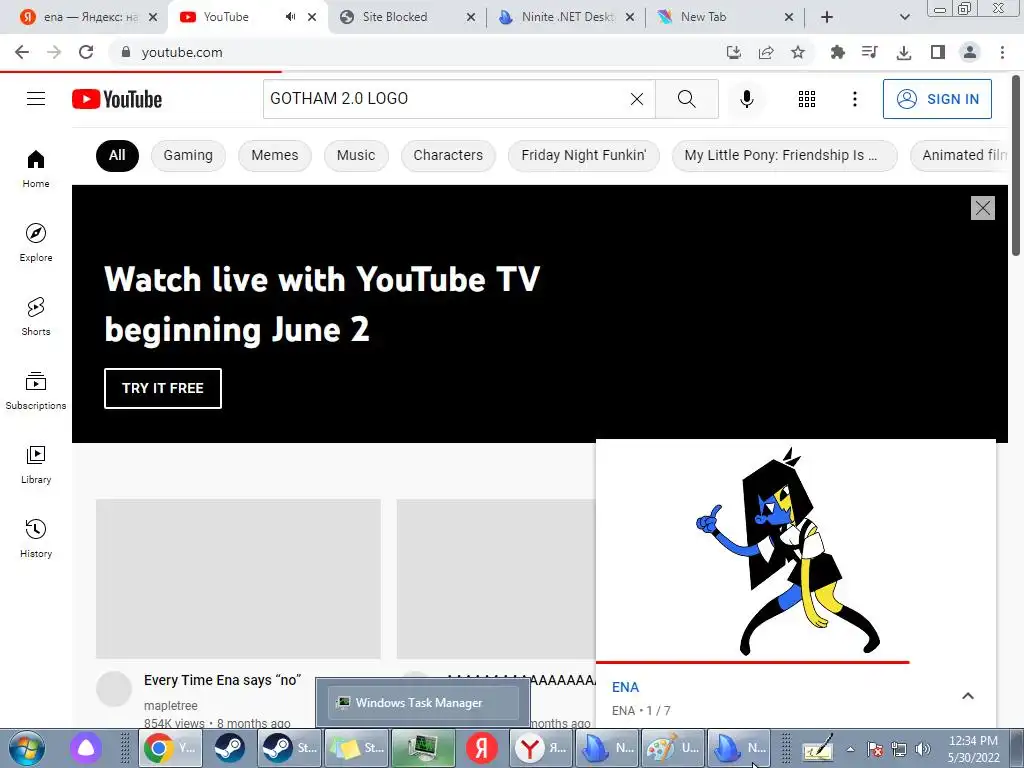The width and height of the screenshot is (1024, 768).
Task: Open Paint from the taskbar
Action: click(x=673, y=748)
